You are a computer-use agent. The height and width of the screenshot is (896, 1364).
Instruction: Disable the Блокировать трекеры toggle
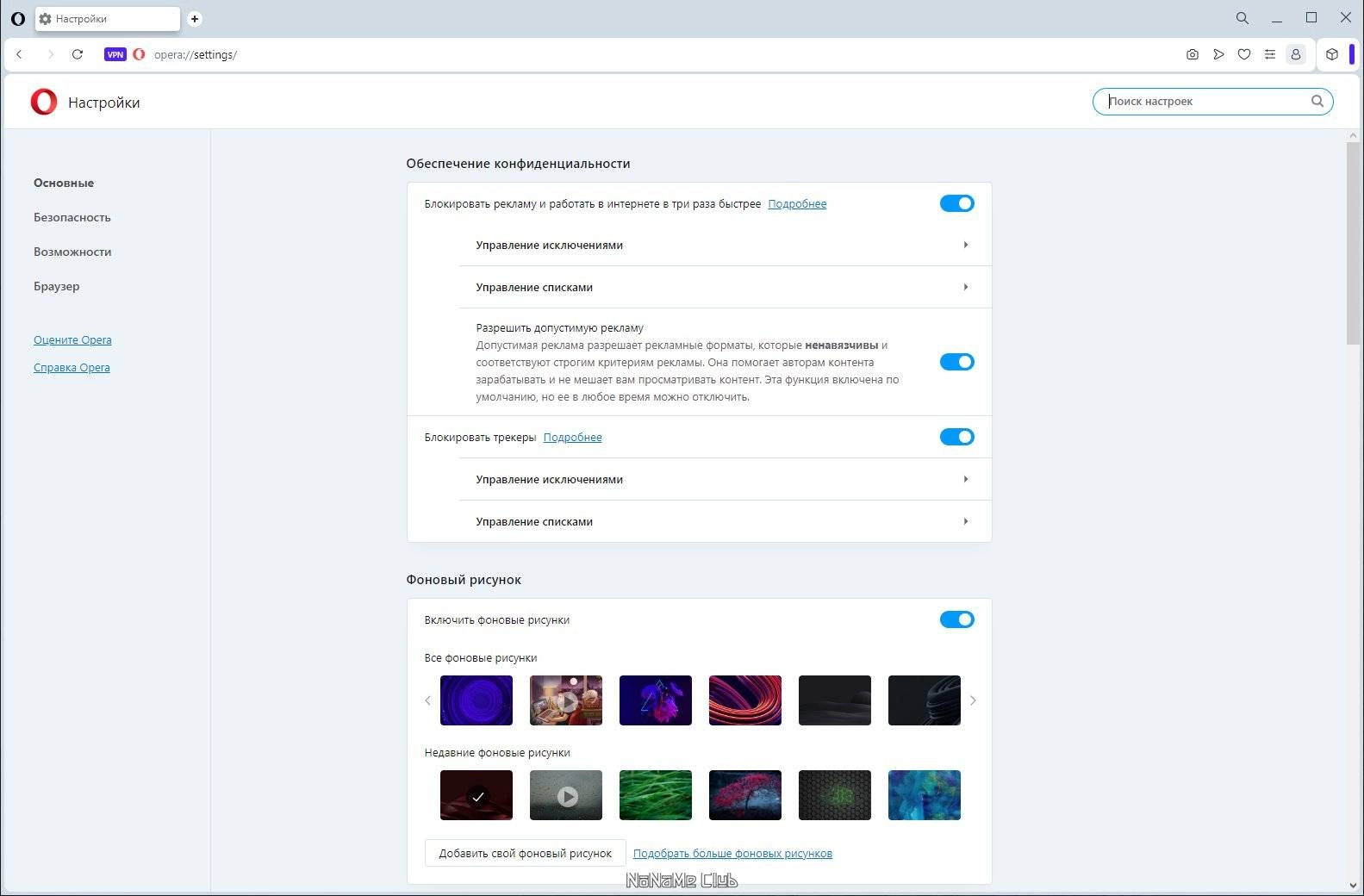pos(956,437)
